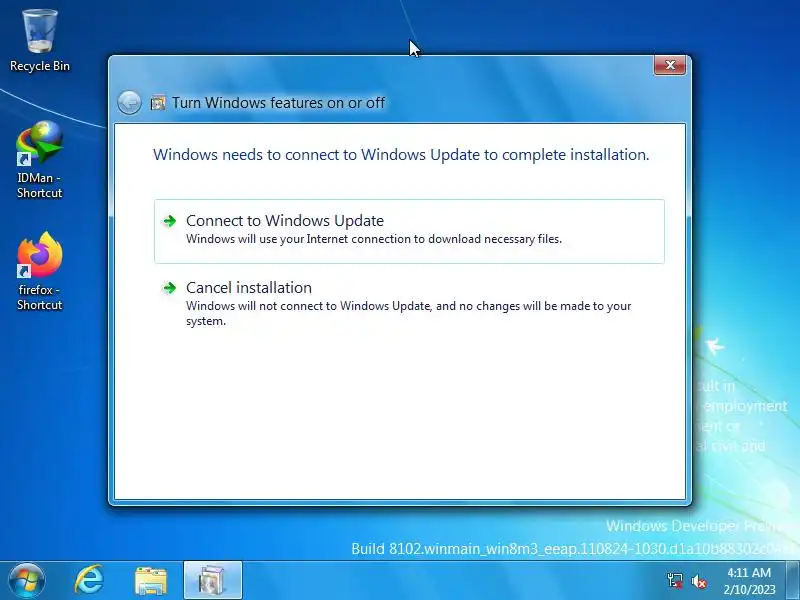Choose Cancel installation option

409,303
